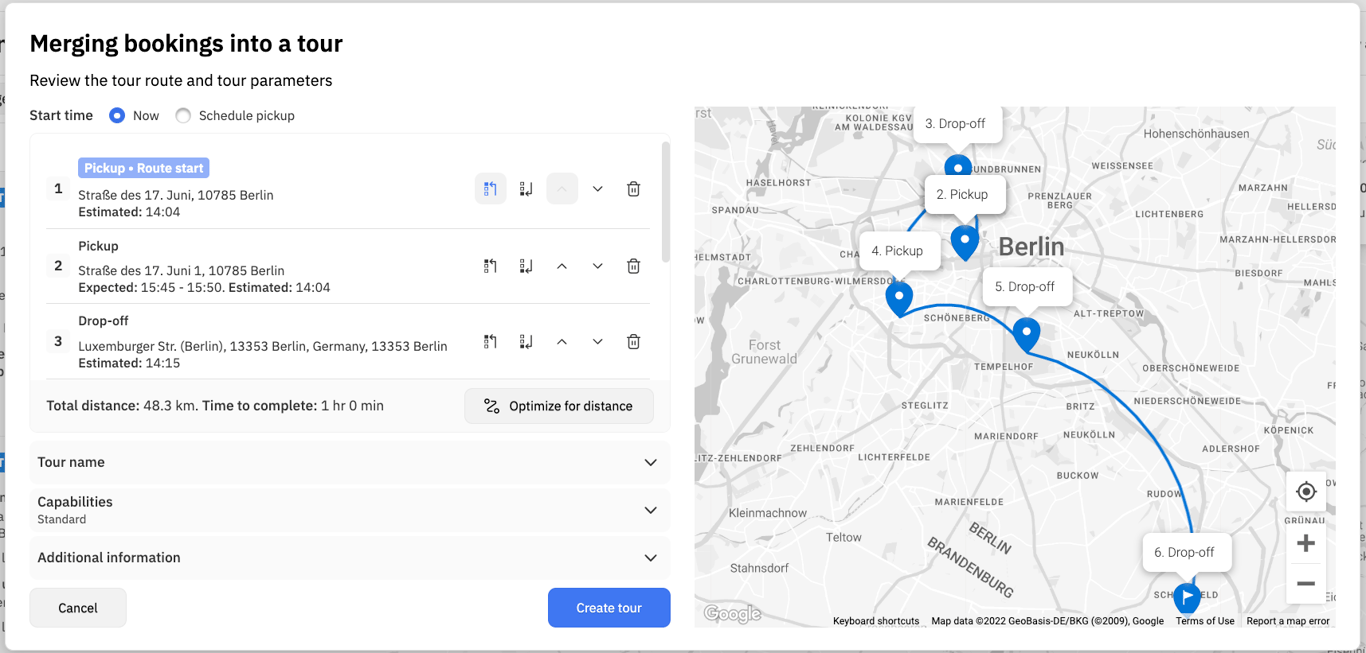
Task: Center map on my location
Action: tap(1306, 492)
